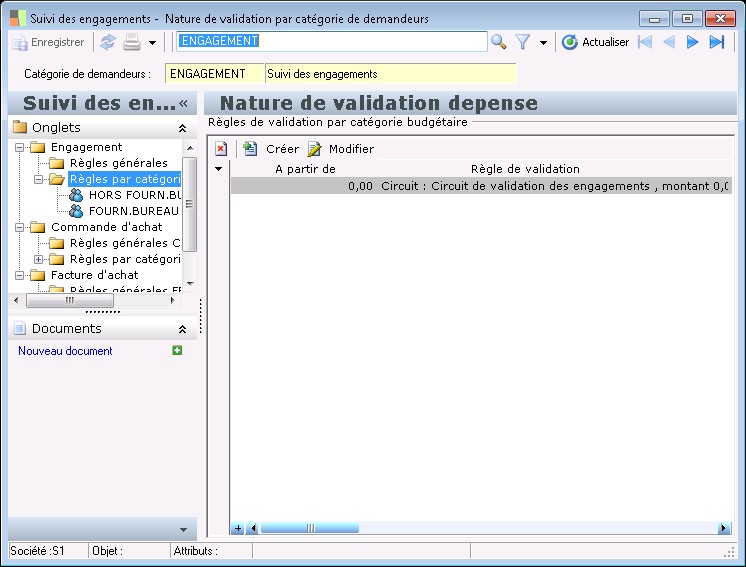Expand Règles par catégorie under Commande d'achat

pyautogui.click(x=39, y=259)
